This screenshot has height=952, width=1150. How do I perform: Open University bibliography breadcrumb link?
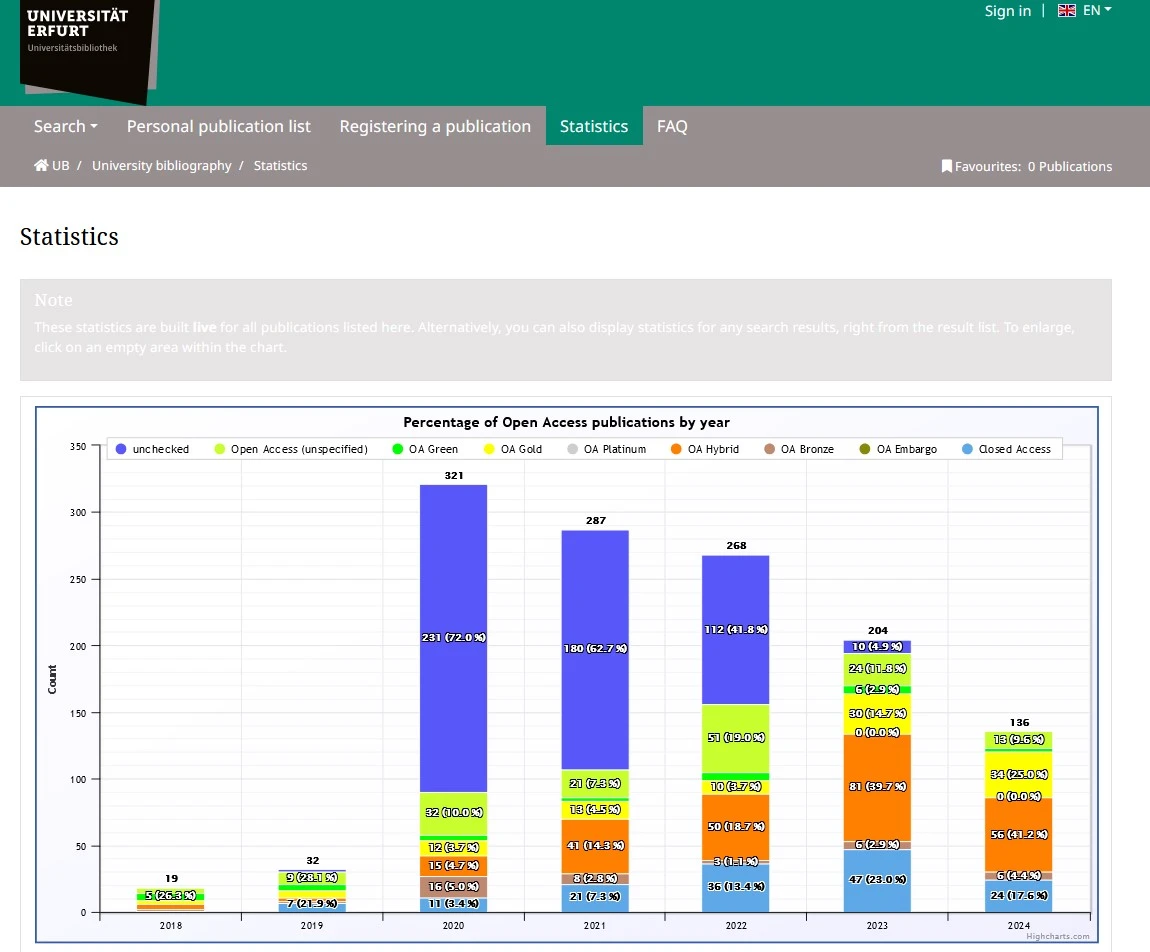(x=161, y=166)
